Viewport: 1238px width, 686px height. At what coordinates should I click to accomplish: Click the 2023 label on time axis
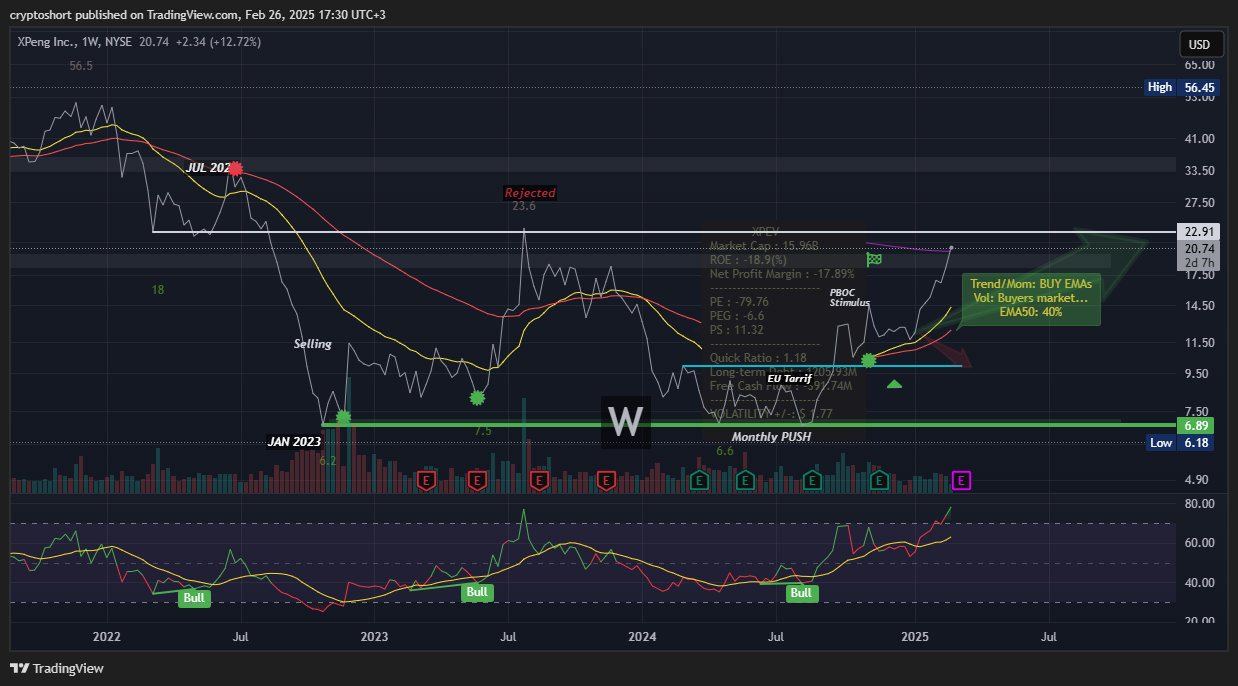coord(374,635)
